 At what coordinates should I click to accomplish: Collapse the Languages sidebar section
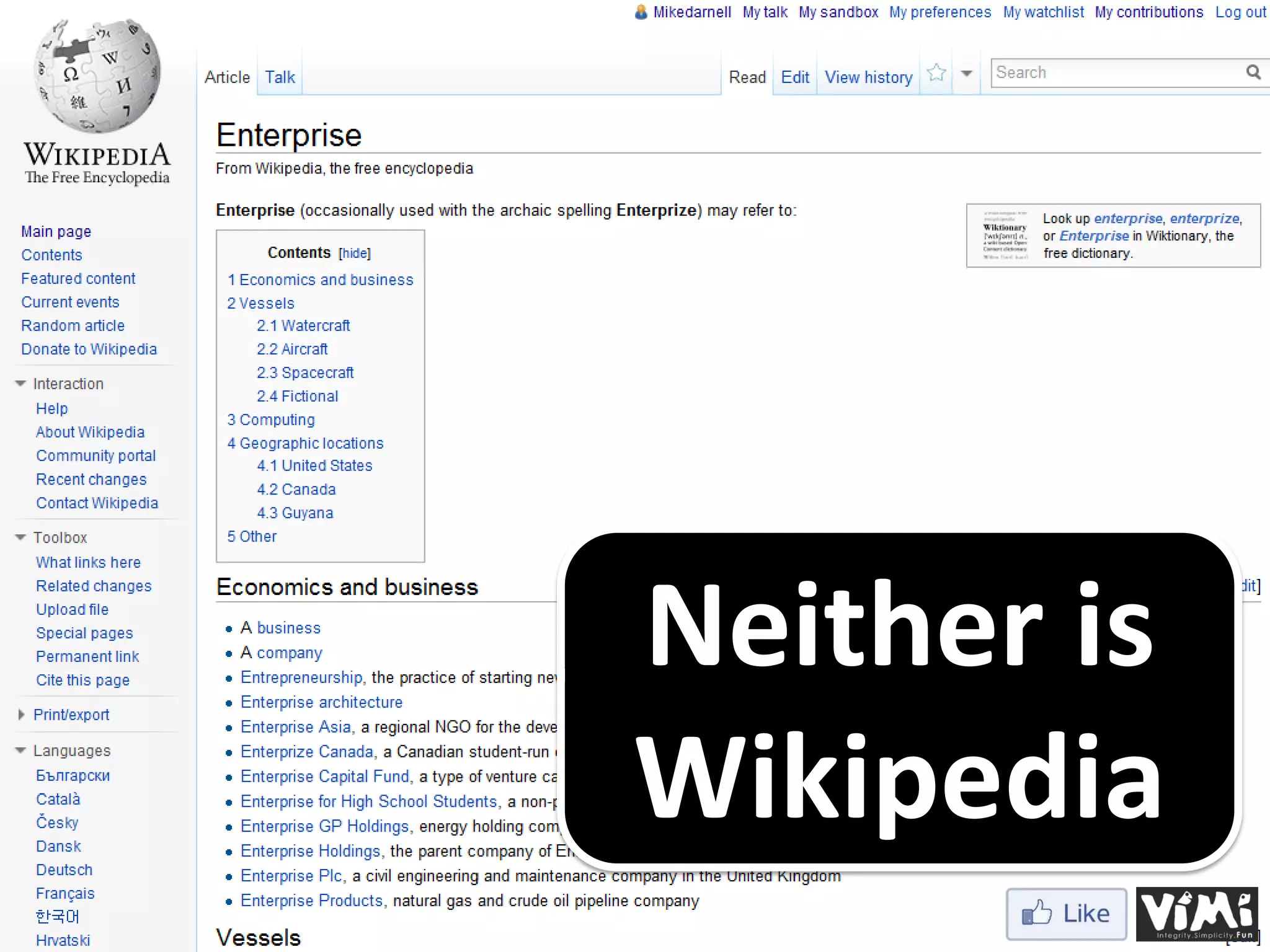click(x=20, y=751)
